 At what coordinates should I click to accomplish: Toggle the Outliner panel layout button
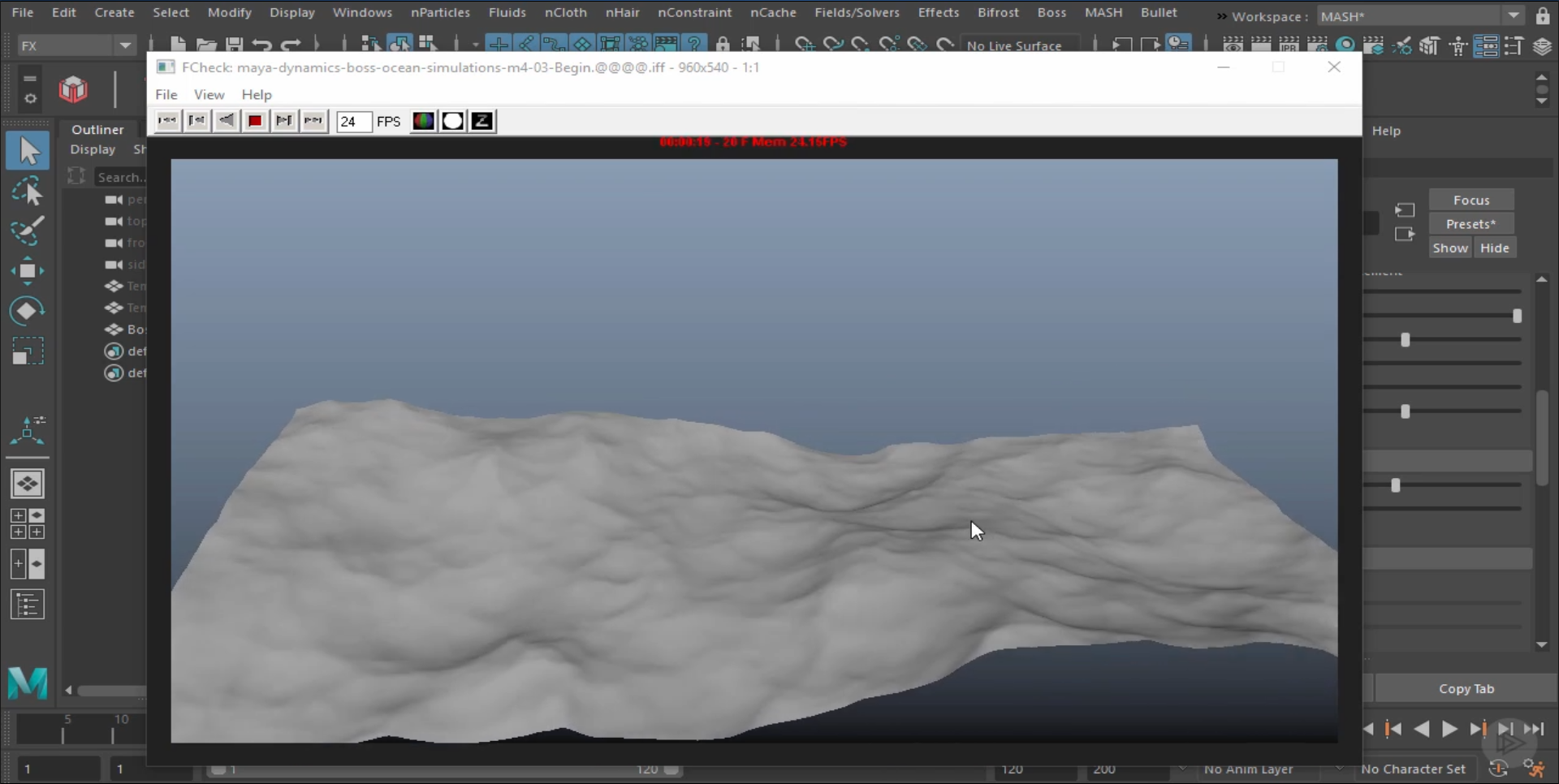(28, 605)
